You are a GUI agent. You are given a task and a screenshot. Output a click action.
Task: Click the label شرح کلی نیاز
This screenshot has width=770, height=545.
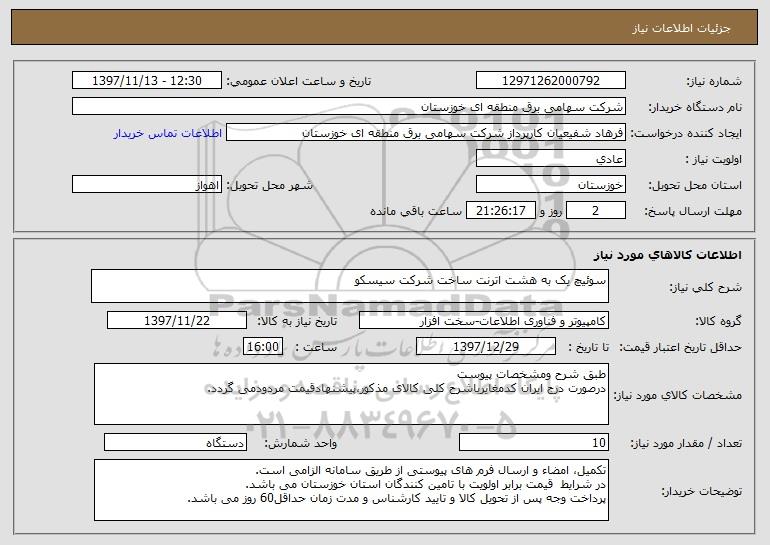tap(706, 287)
